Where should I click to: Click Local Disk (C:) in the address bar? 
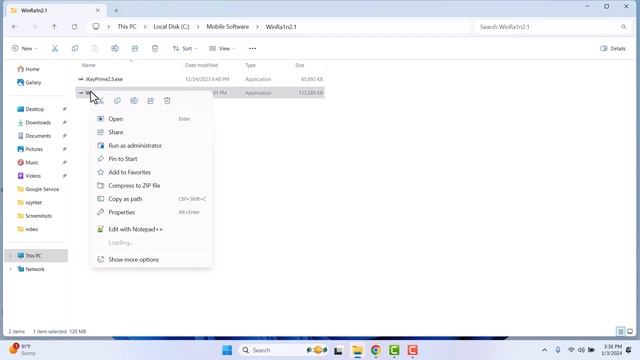pos(171,27)
